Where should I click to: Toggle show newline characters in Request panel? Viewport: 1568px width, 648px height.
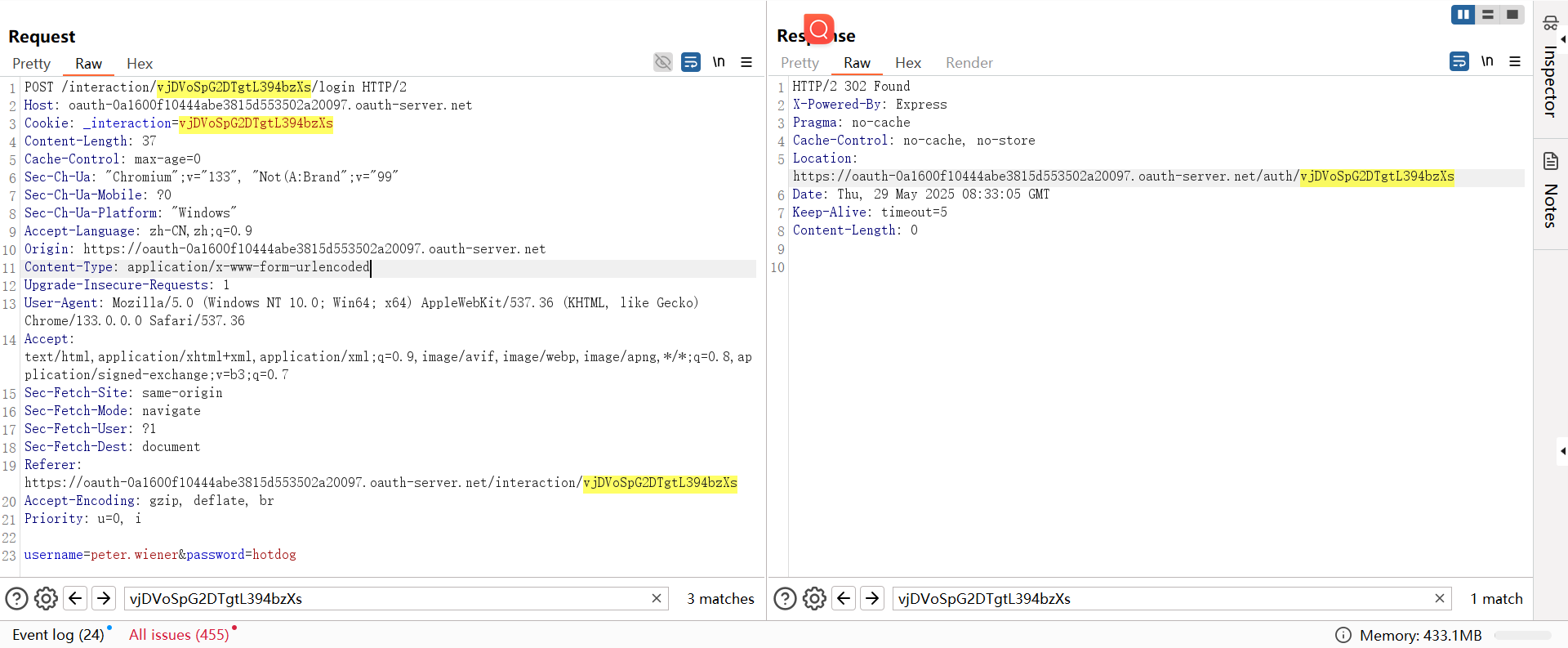719,62
